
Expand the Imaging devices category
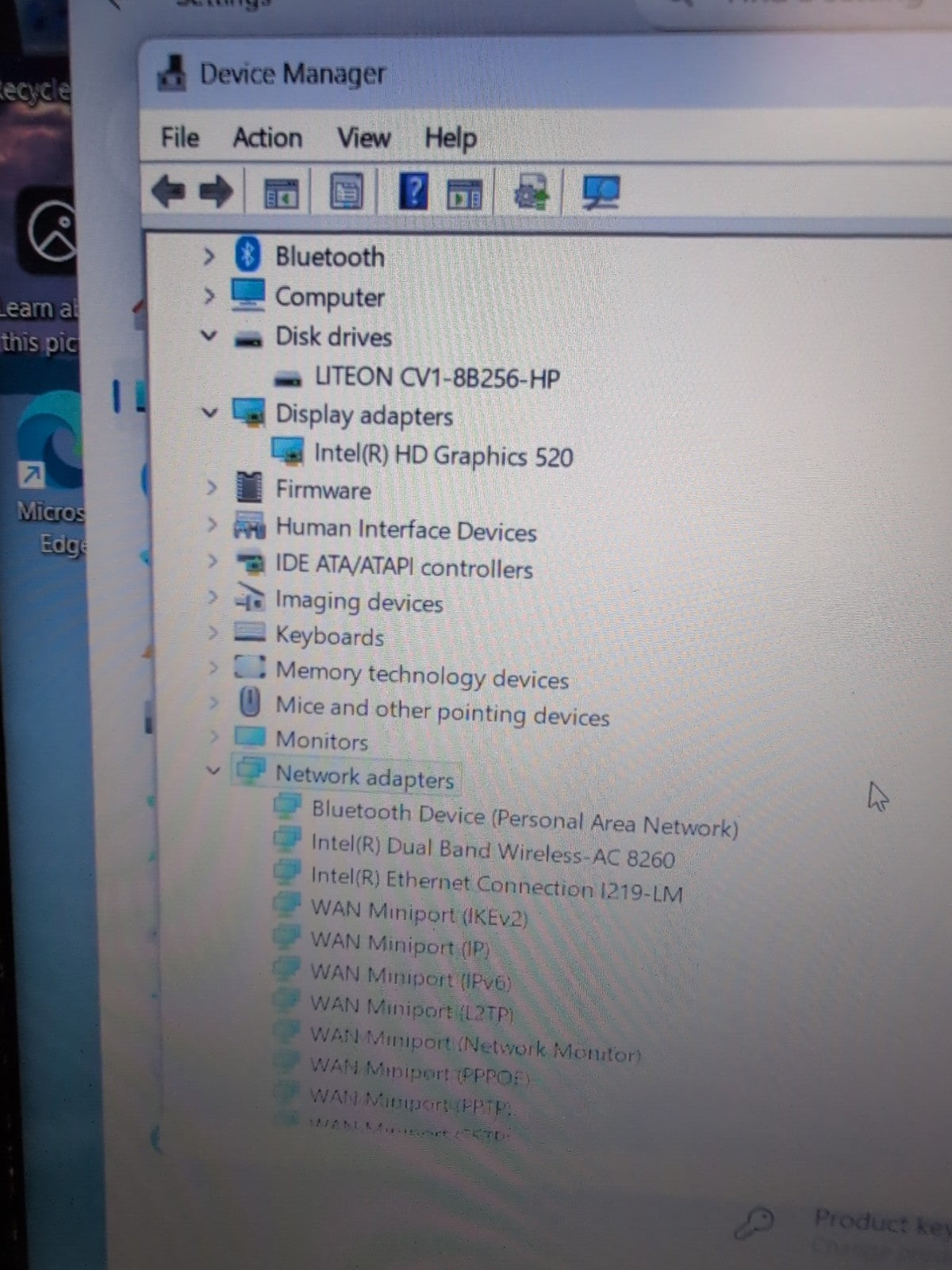click(212, 597)
